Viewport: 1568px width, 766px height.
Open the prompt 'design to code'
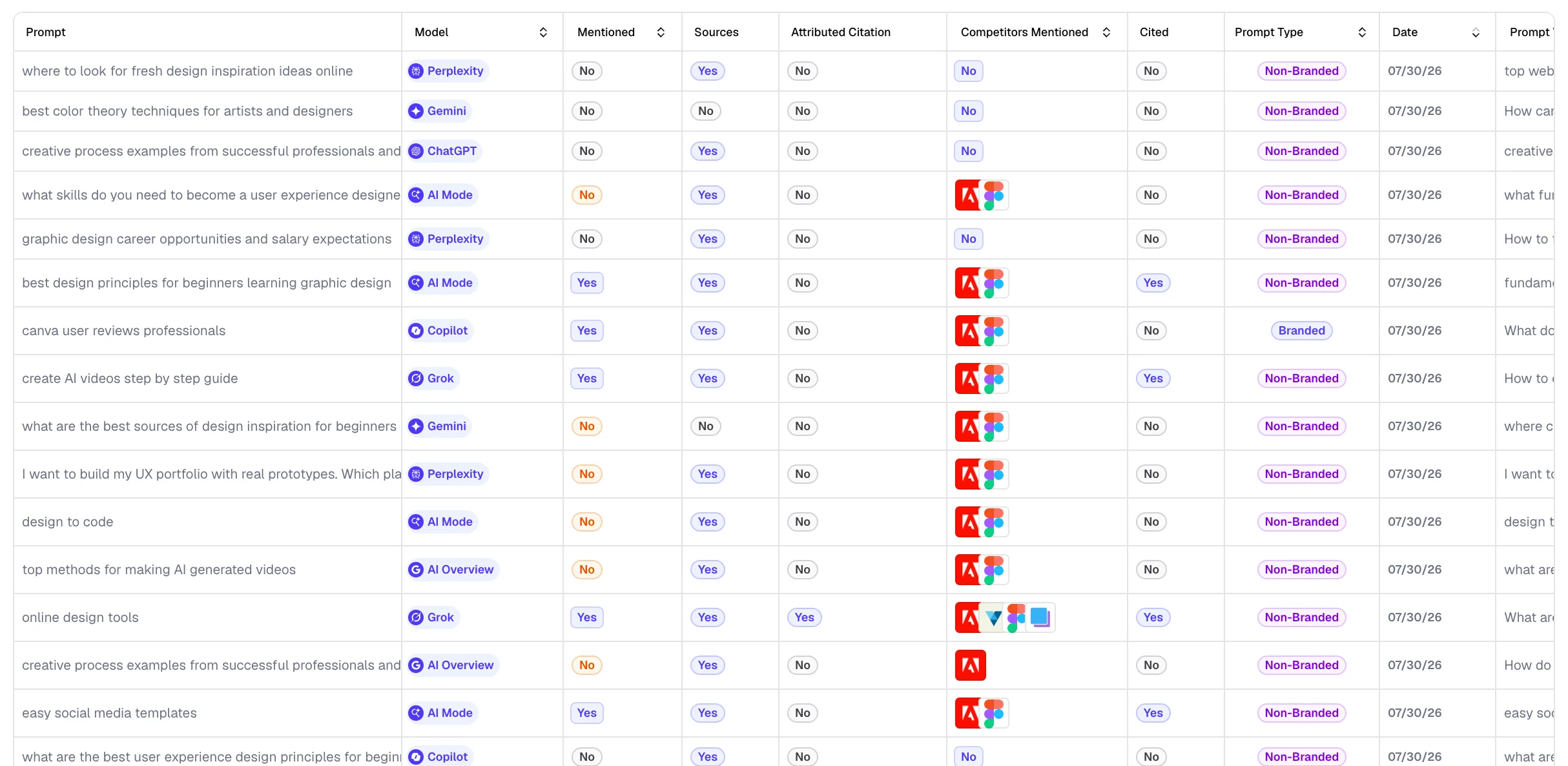tap(68, 522)
